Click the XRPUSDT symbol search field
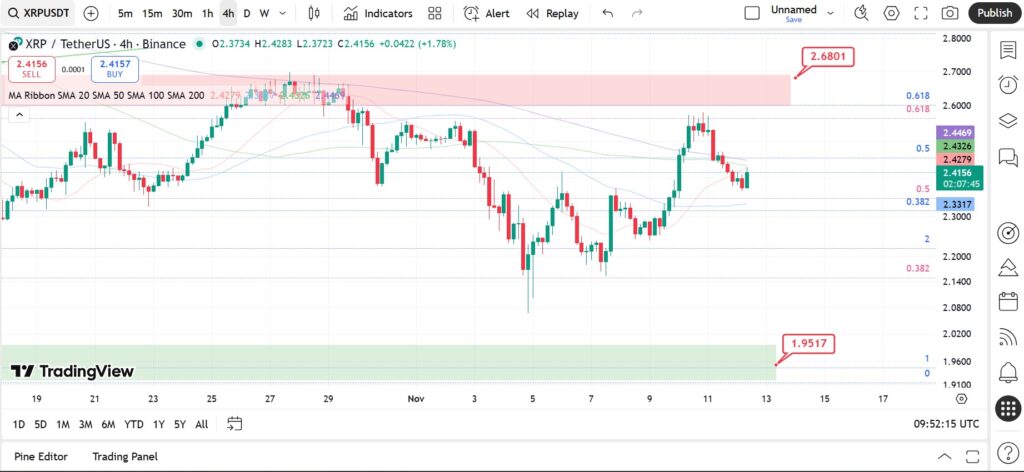Screen dimensions: 1024x472 point(39,13)
